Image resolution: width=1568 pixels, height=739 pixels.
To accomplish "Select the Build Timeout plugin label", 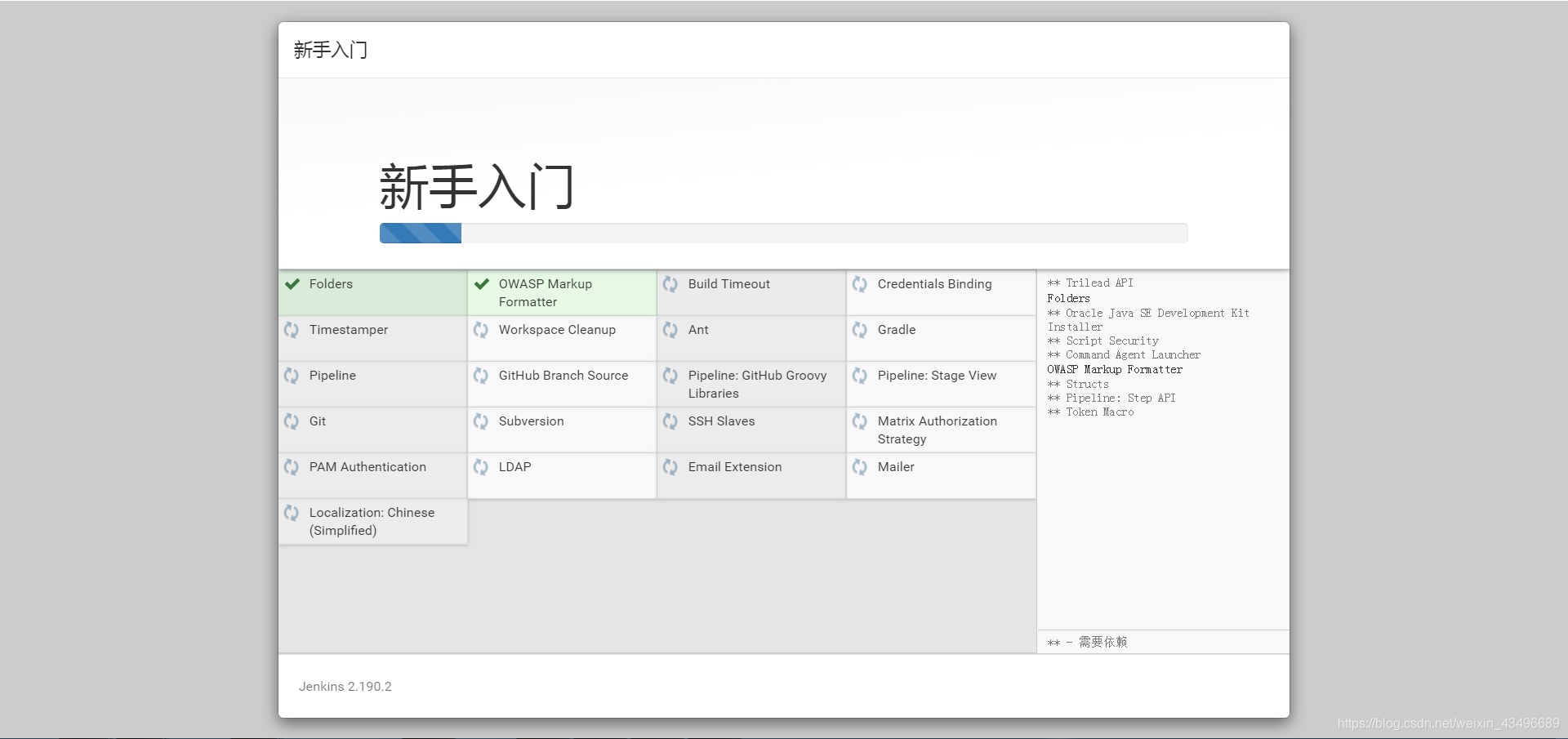I will click(x=729, y=284).
